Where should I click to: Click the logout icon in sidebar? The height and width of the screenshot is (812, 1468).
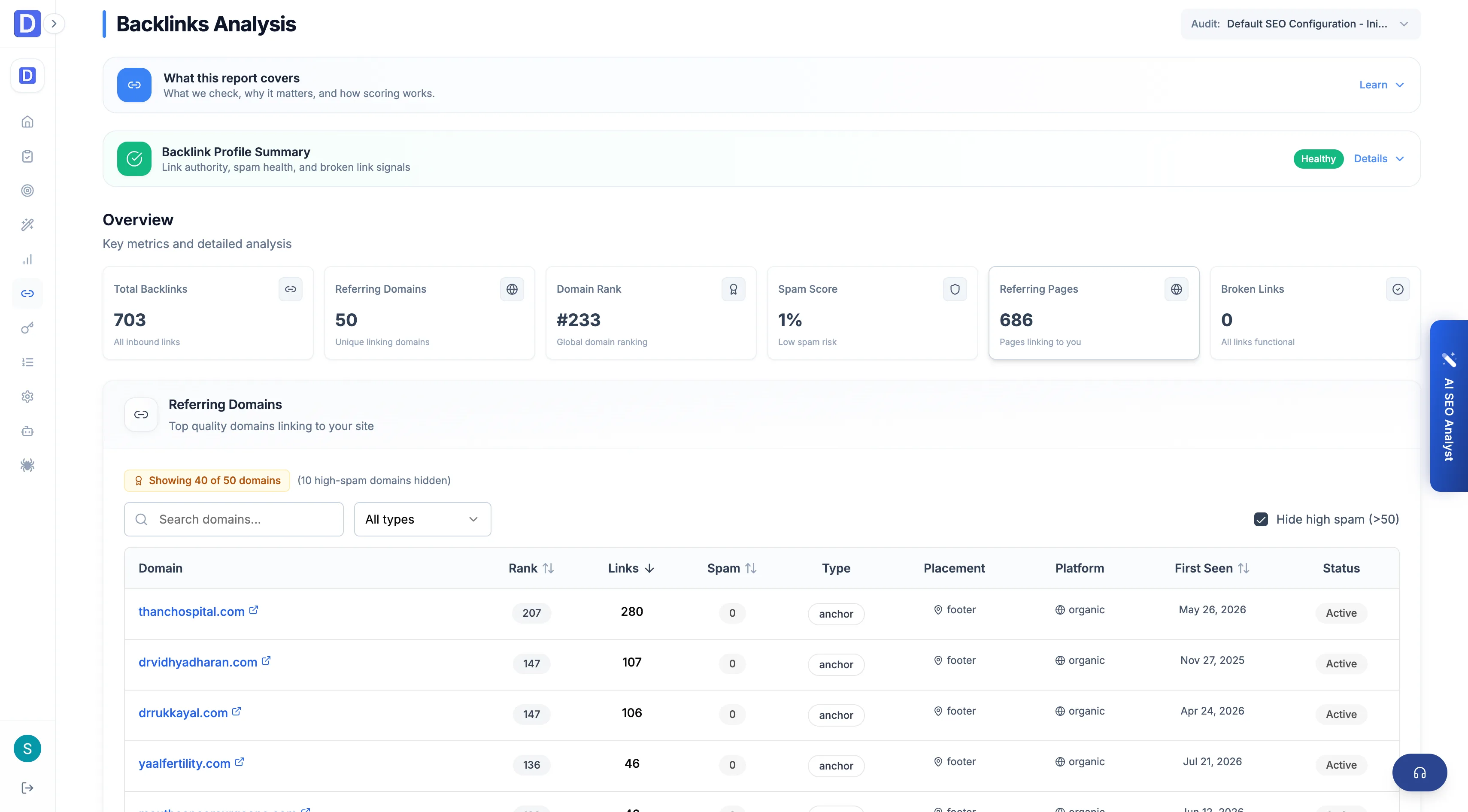tap(27, 788)
